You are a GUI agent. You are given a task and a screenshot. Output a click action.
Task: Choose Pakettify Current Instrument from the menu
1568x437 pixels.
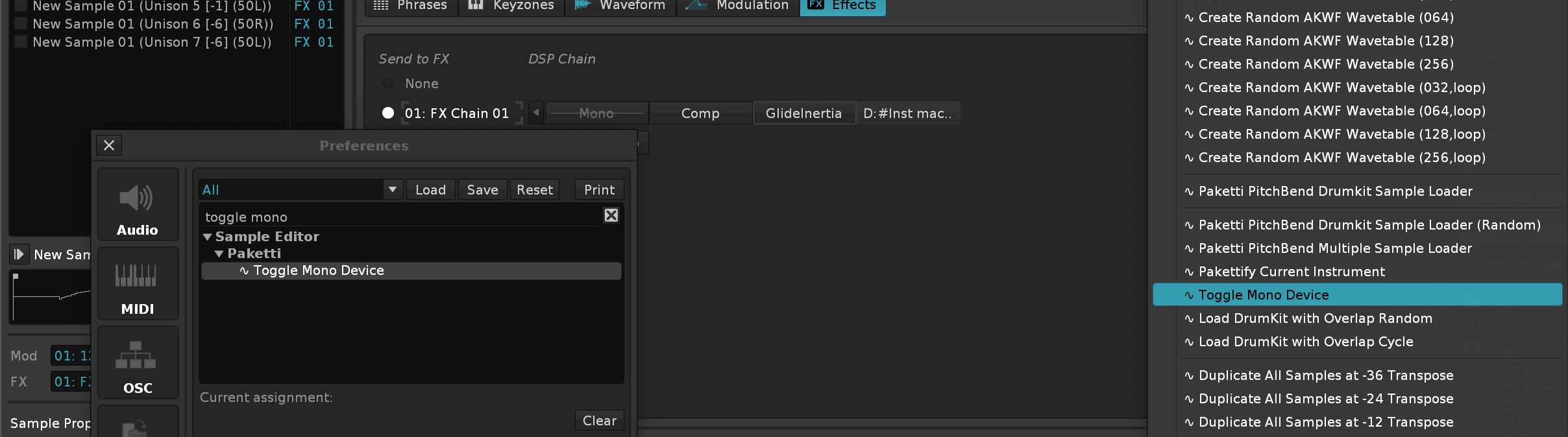(1291, 272)
